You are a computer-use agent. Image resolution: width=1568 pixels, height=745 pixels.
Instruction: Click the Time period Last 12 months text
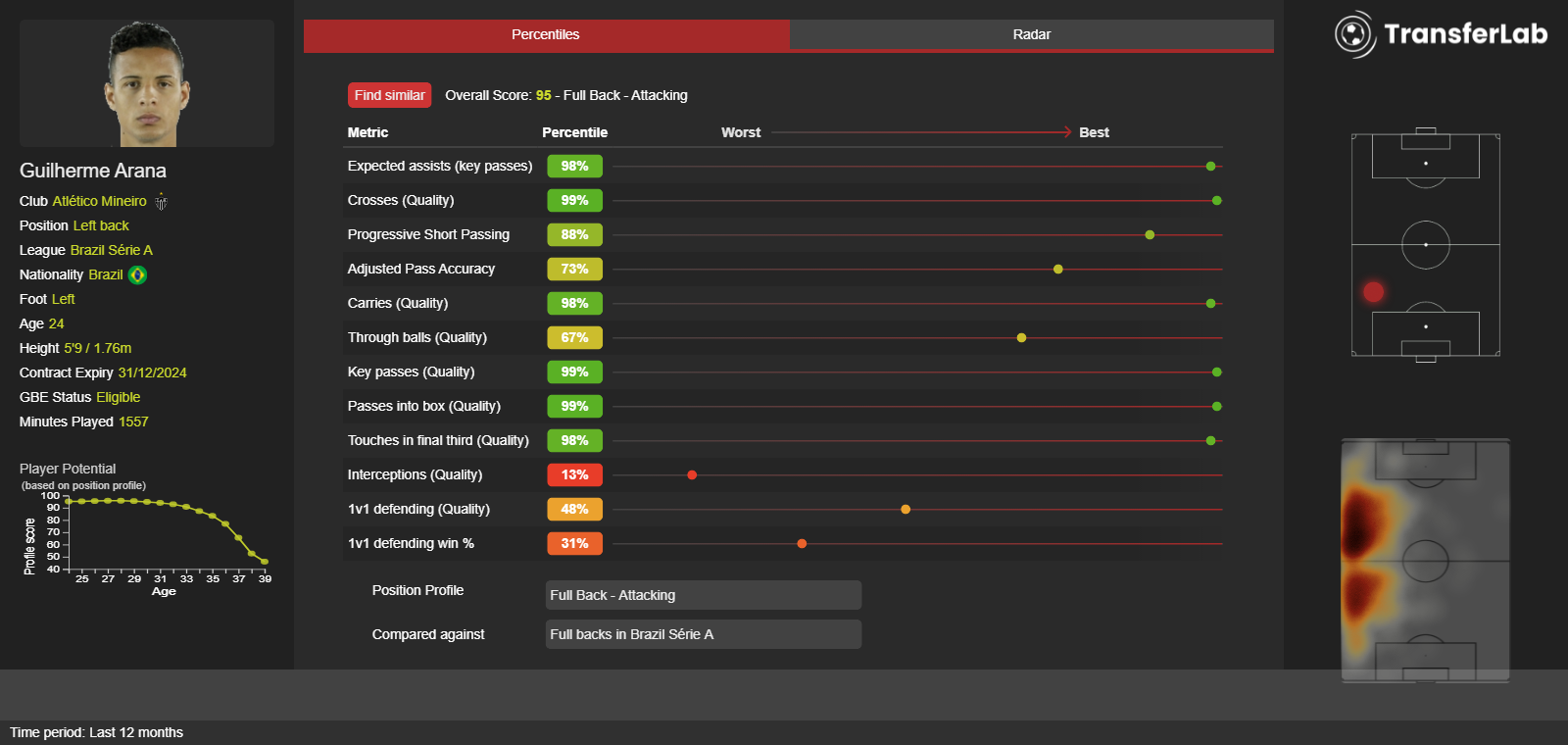pyautogui.click(x=96, y=732)
